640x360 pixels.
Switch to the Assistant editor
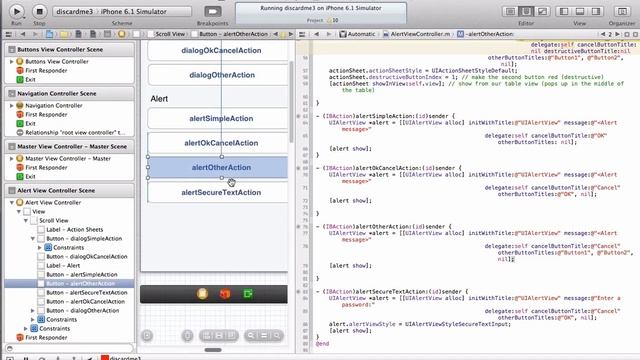[x=526, y=11]
